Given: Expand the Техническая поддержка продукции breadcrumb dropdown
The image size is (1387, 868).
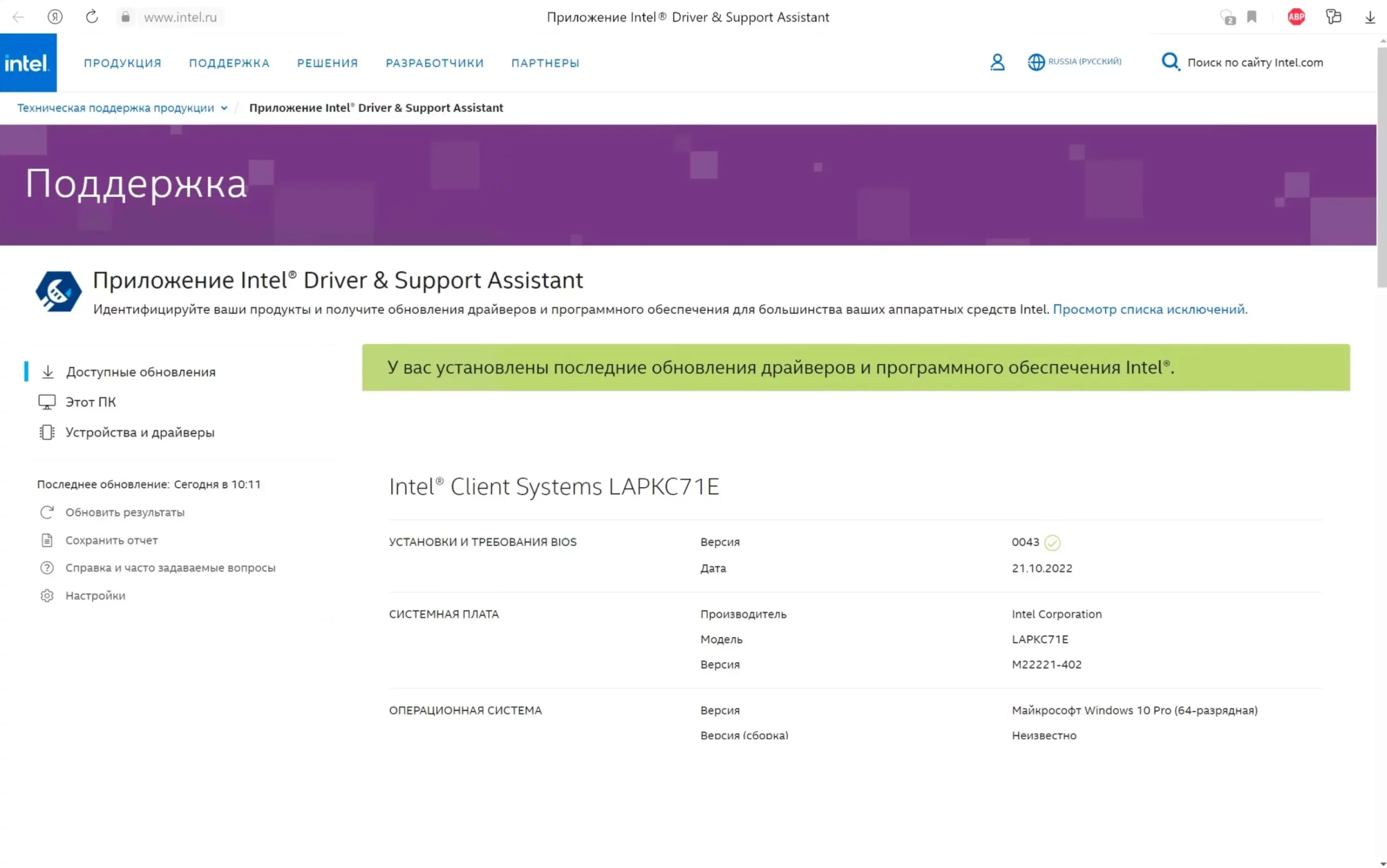Looking at the screenshot, I should coord(224,108).
